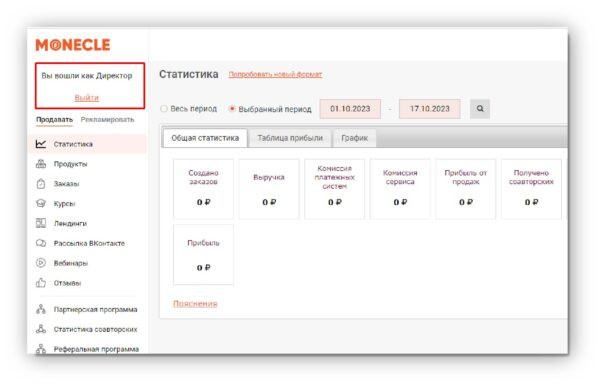Open Статистика соавторских menu text
The image size is (600, 386).
(95, 329)
